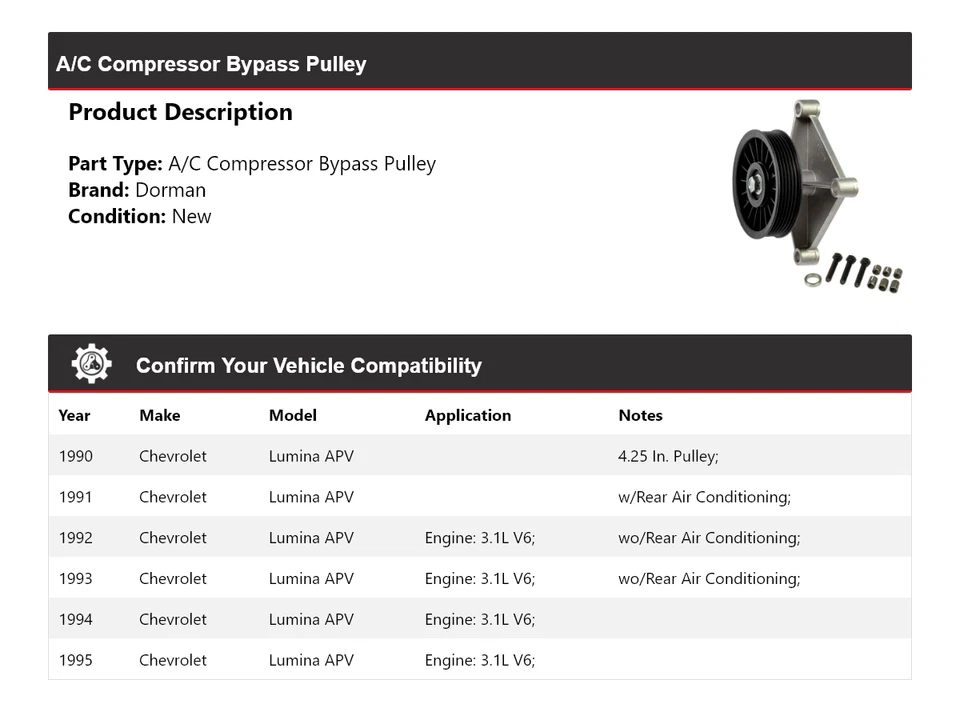The height and width of the screenshot is (712, 960).
Task: Select the Product Description heading
Action: [180, 112]
